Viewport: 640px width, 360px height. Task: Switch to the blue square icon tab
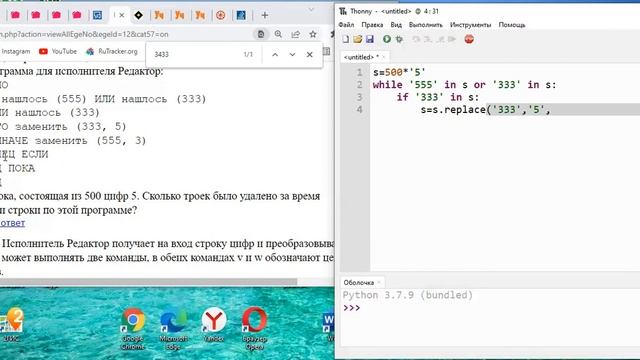pos(98,15)
